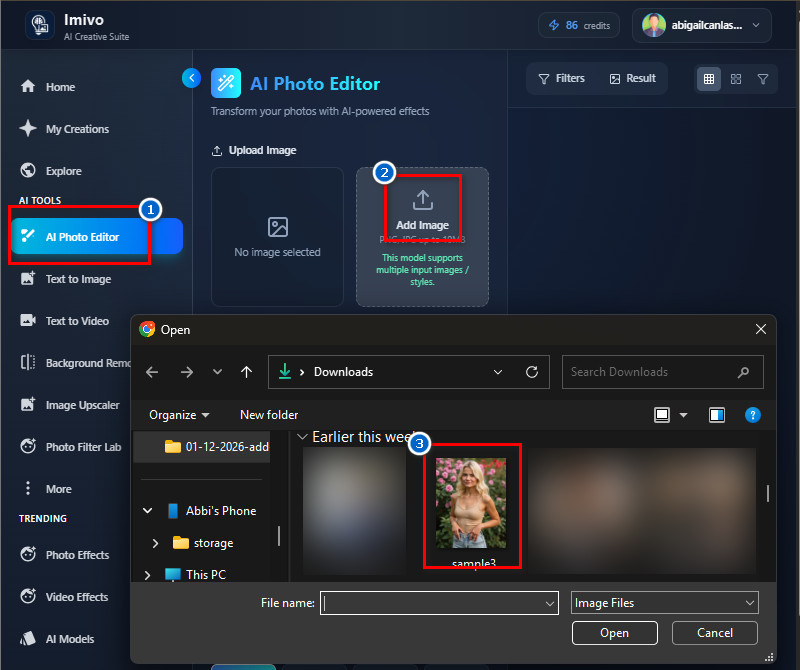Select the large grid view icon

click(x=736, y=79)
